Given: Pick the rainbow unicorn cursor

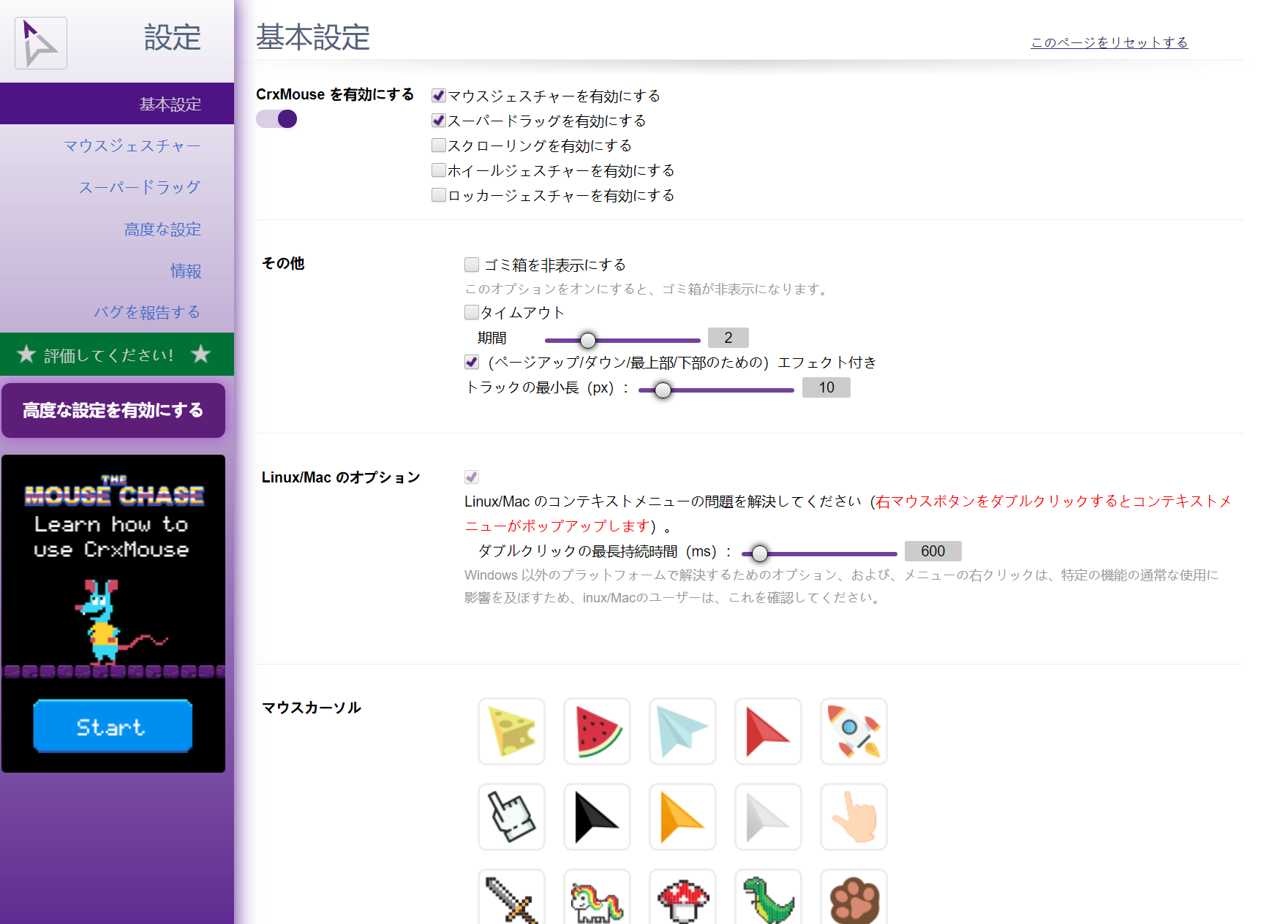Looking at the screenshot, I should (x=597, y=897).
